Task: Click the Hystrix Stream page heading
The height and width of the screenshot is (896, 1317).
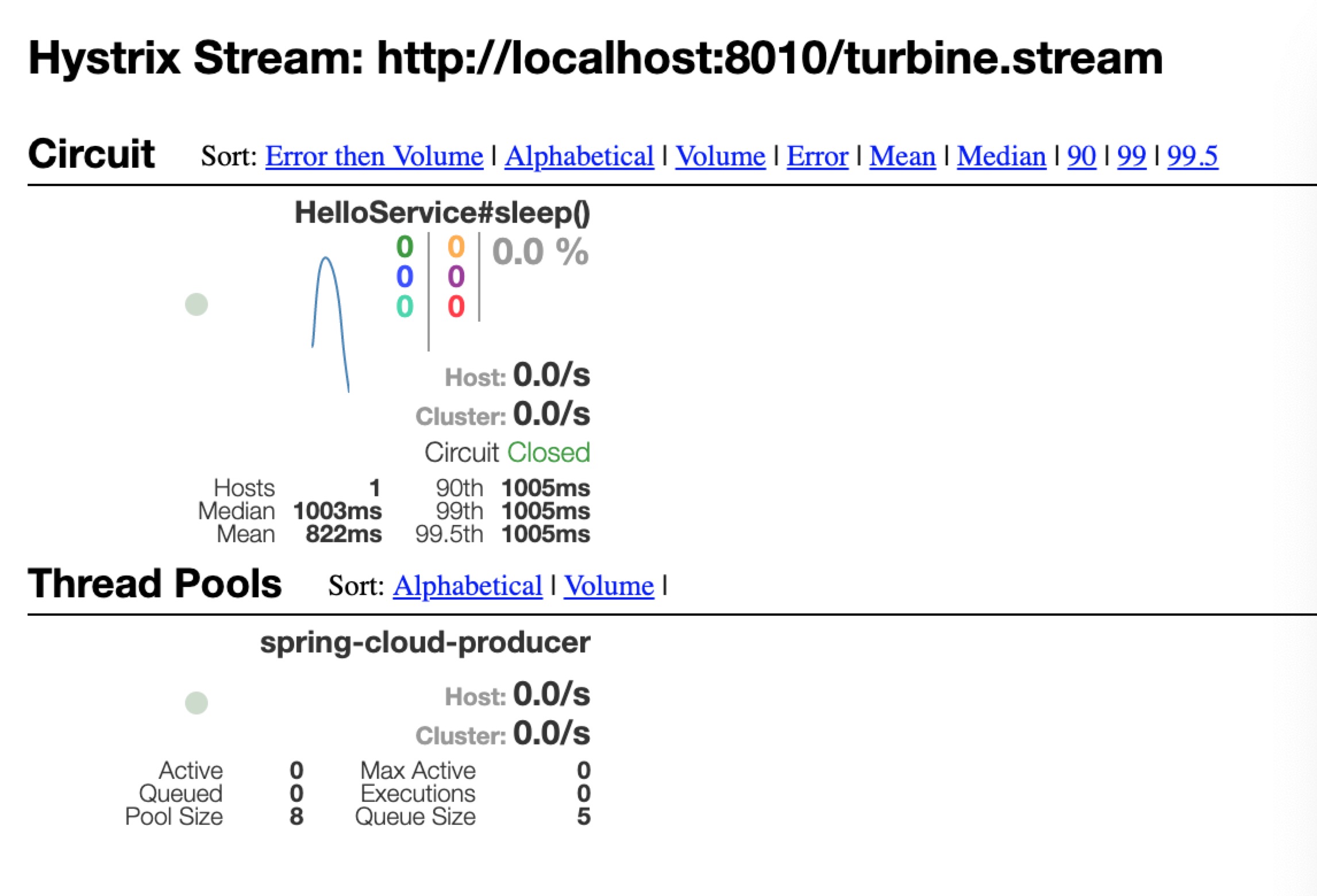Action: click(595, 59)
